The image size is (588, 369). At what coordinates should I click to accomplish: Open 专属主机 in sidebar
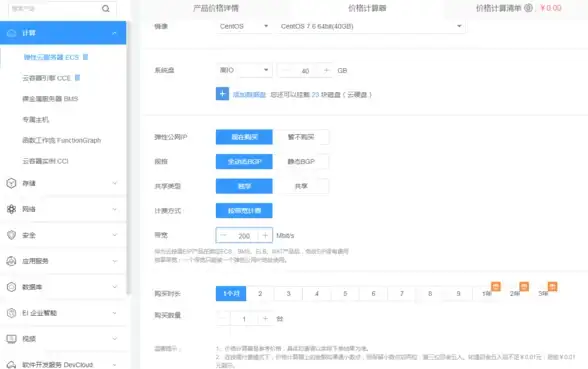(36, 120)
